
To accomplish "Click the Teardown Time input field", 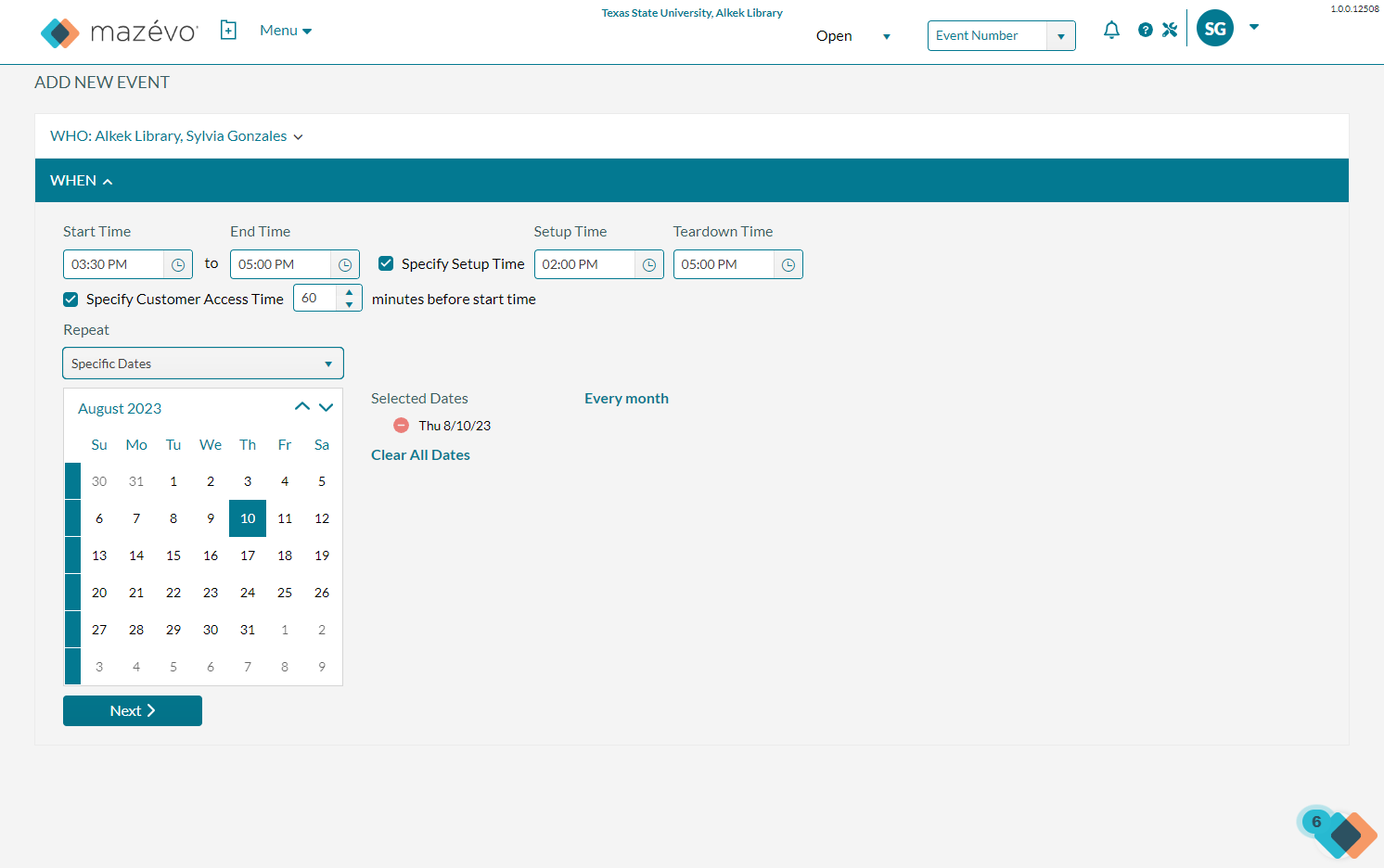I will pyautogui.click(x=724, y=264).
